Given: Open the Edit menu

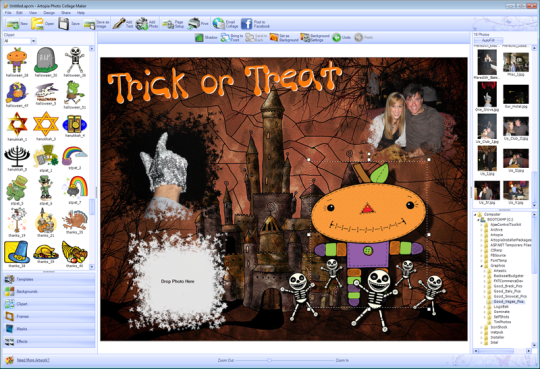Looking at the screenshot, I should (20, 13).
